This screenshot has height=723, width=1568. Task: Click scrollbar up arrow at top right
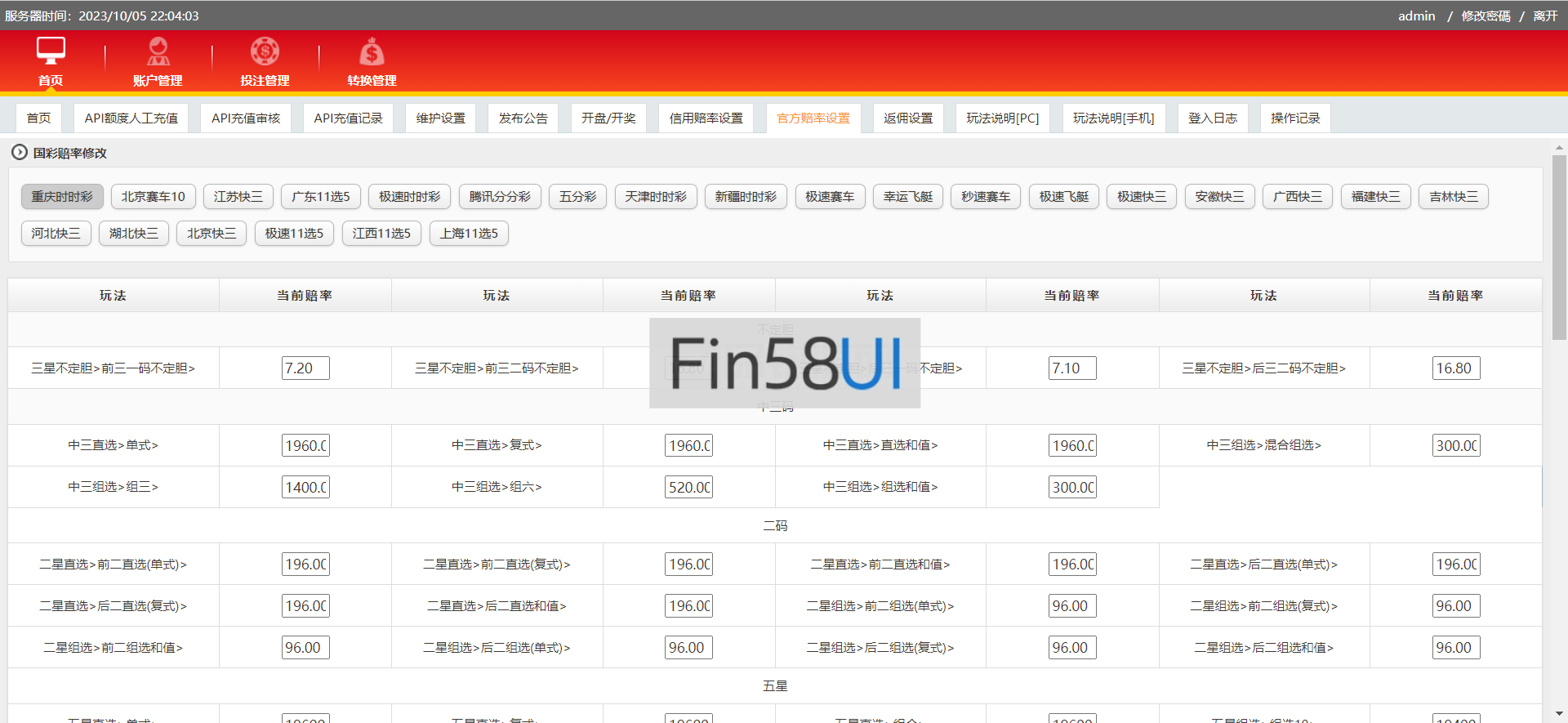tap(1559, 148)
